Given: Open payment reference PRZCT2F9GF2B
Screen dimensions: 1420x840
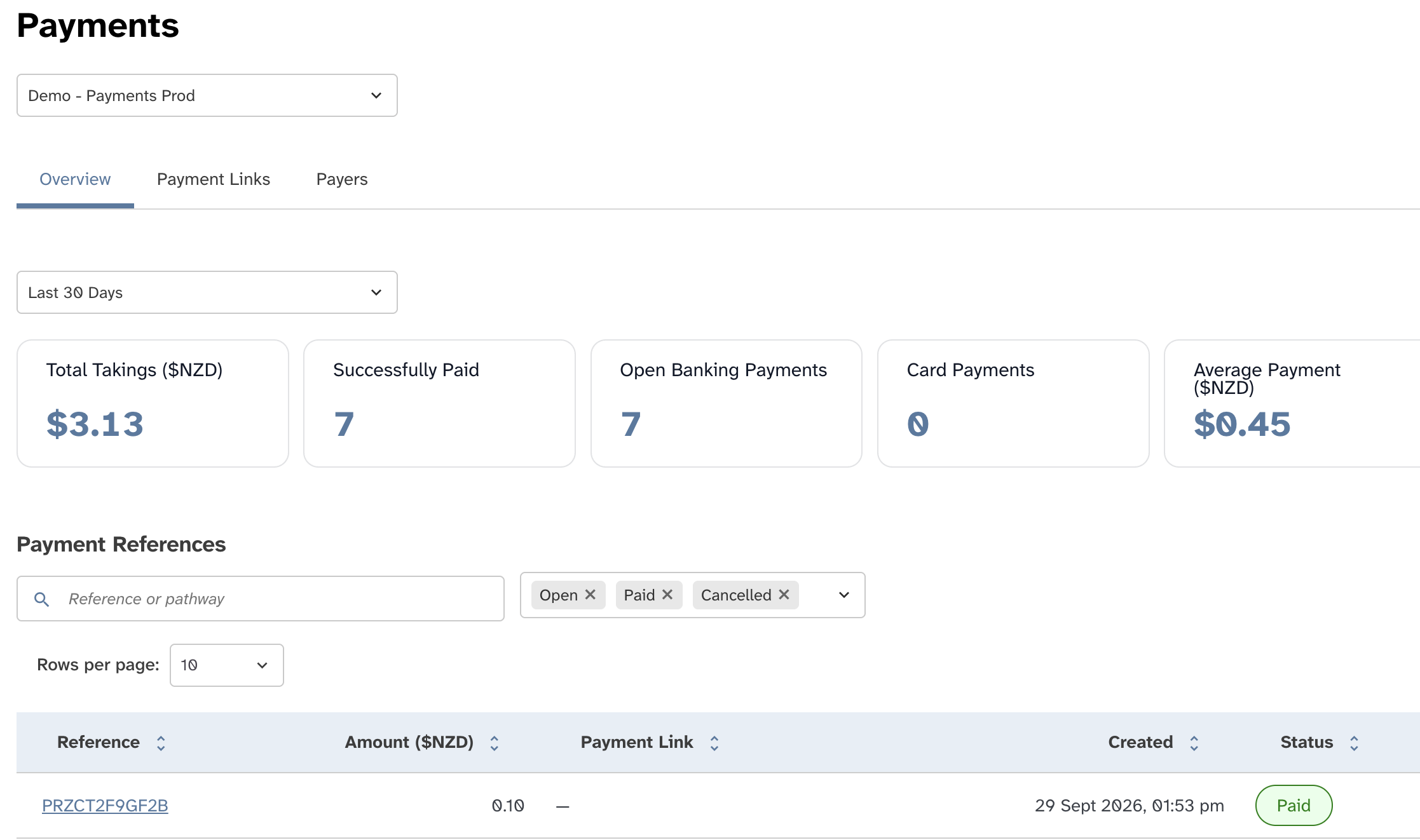Looking at the screenshot, I should (x=105, y=806).
